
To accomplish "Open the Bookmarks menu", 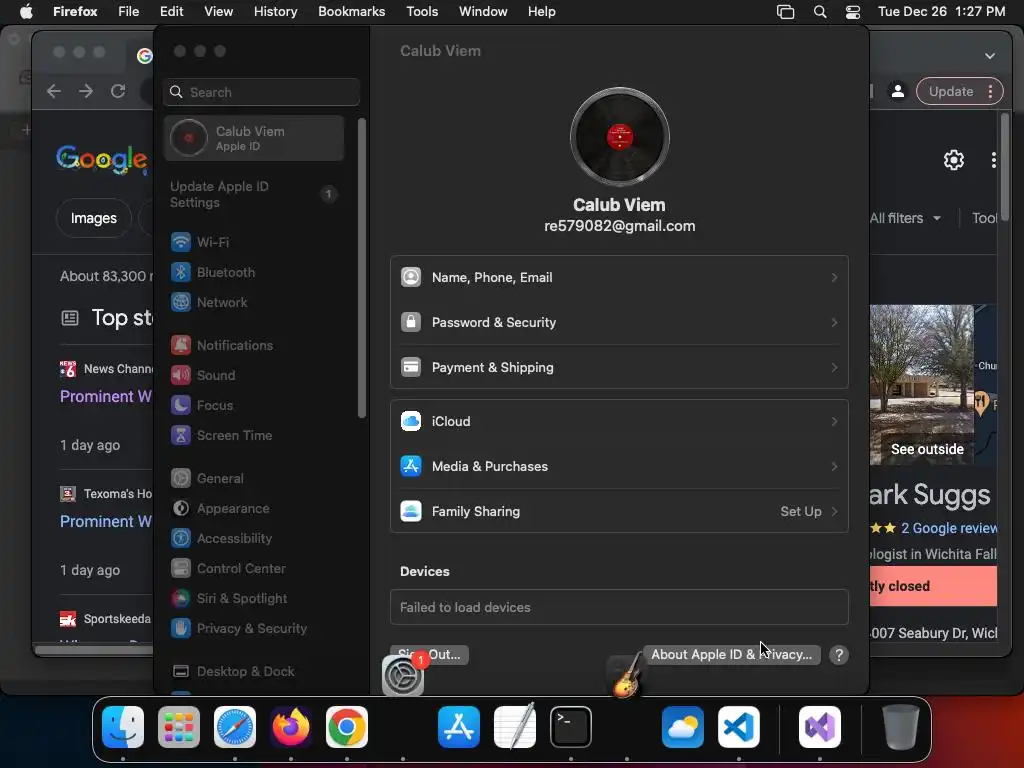I will coord(351,11).
